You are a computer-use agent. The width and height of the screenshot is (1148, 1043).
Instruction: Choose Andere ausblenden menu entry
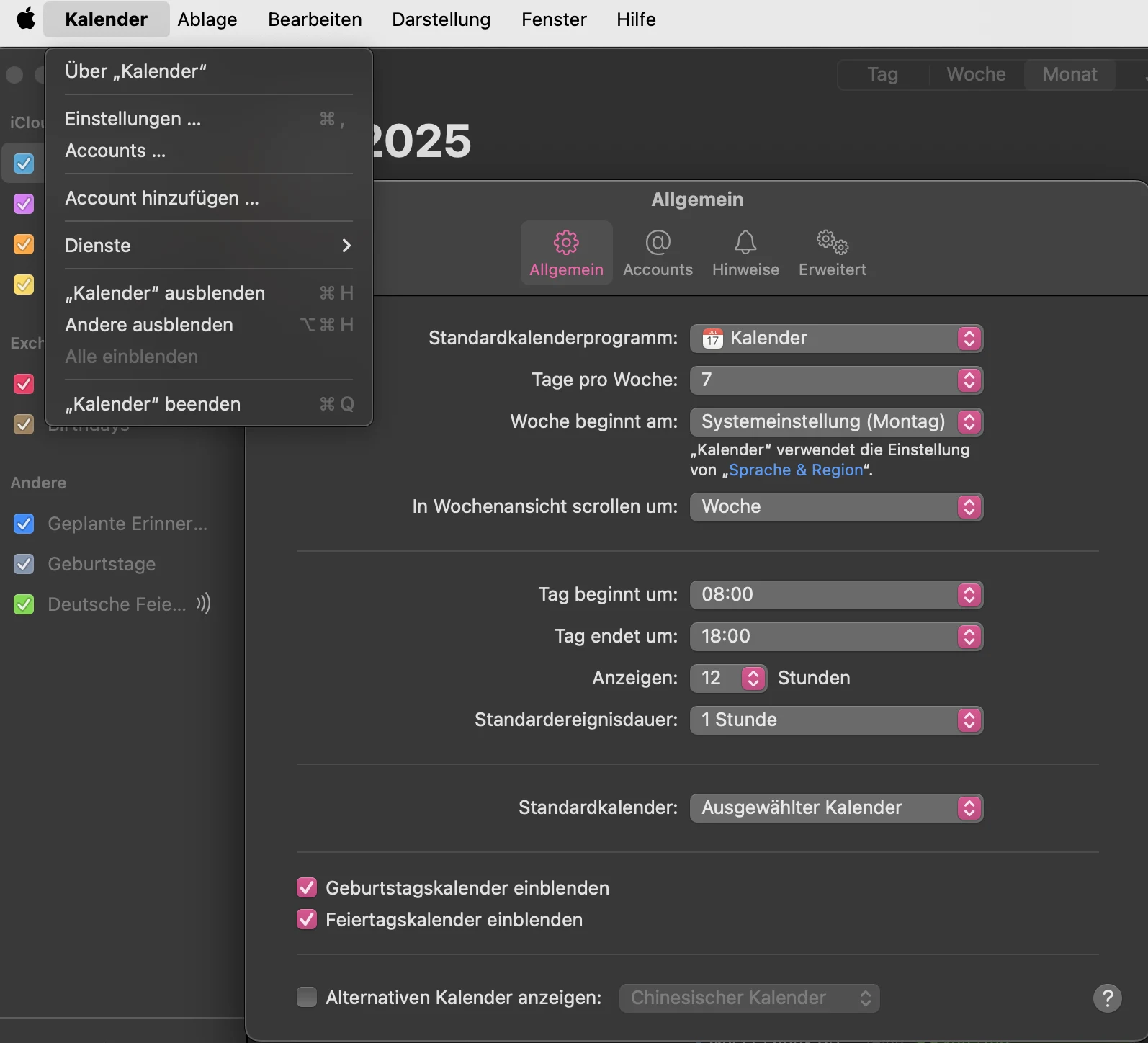[x=209, y=325]
